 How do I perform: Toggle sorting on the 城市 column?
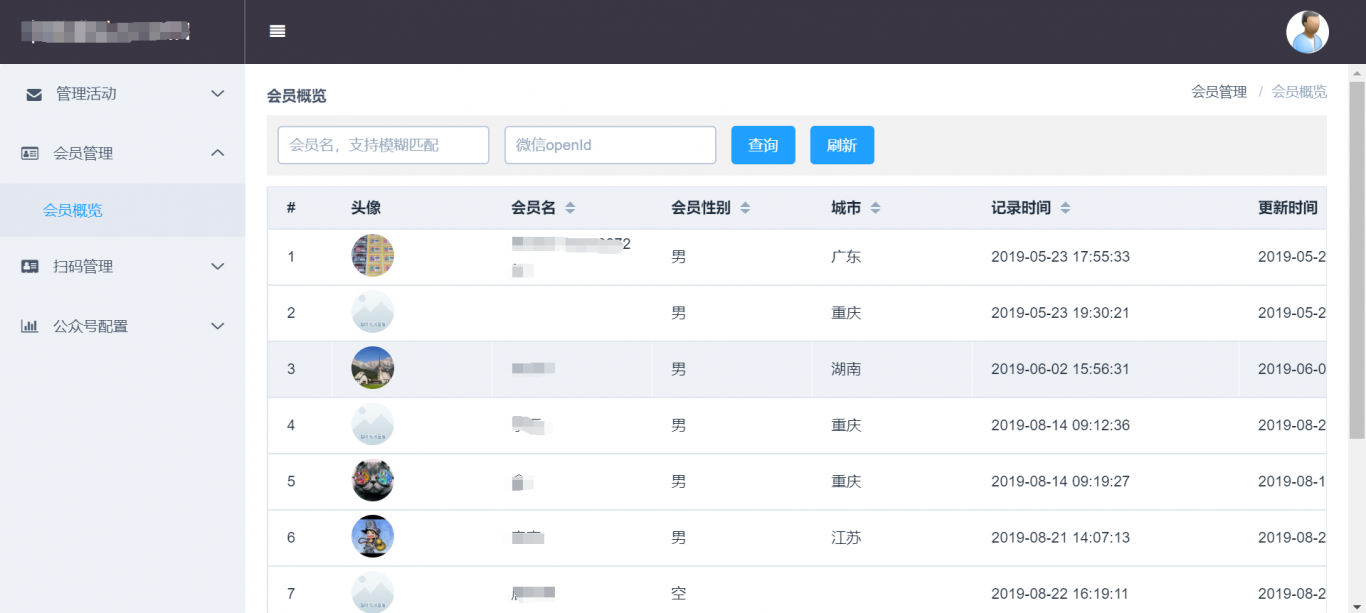(x=875, y=207)
